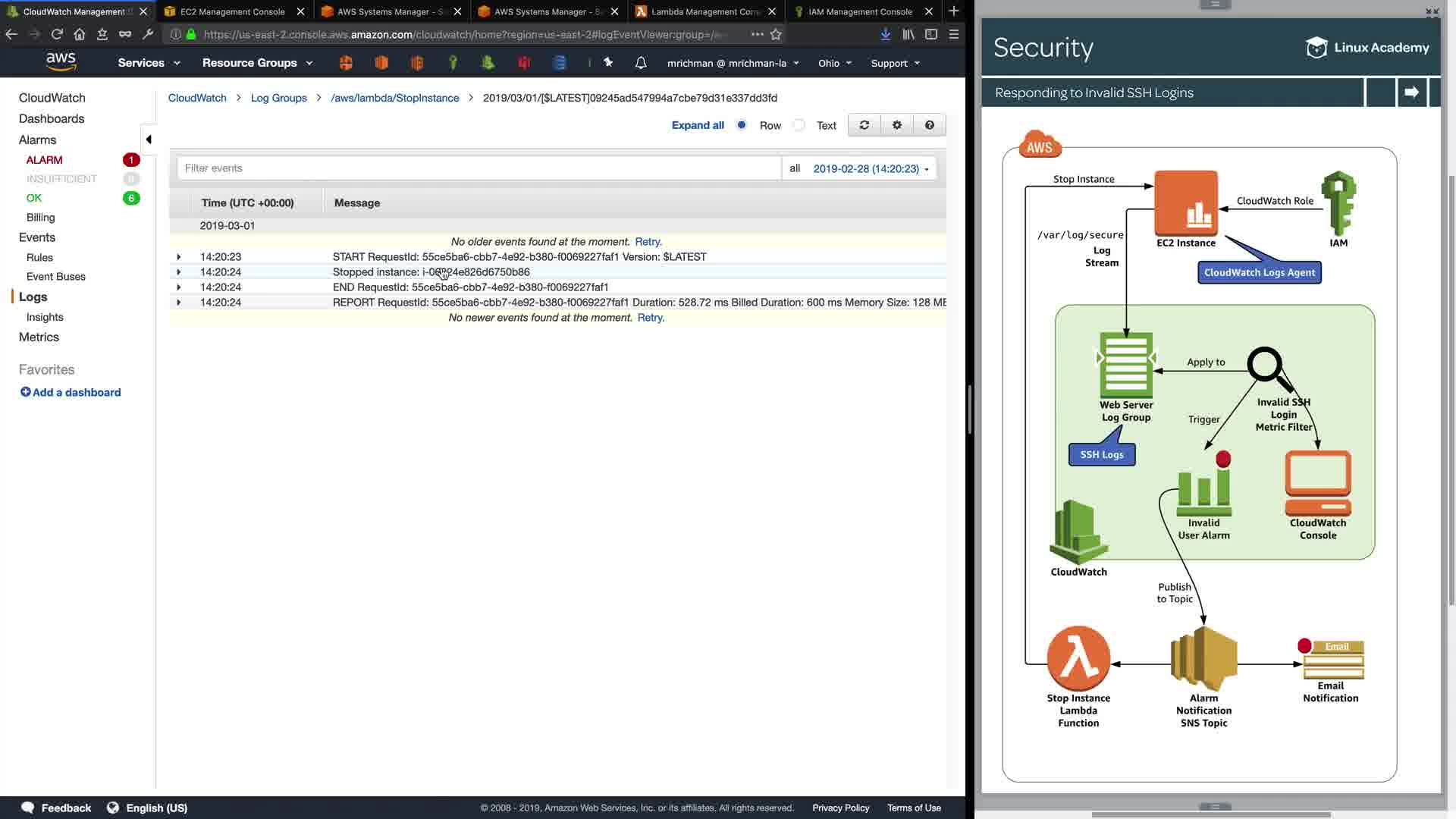
Task: Open the log viewer settings gear
Action: (896, 125)
